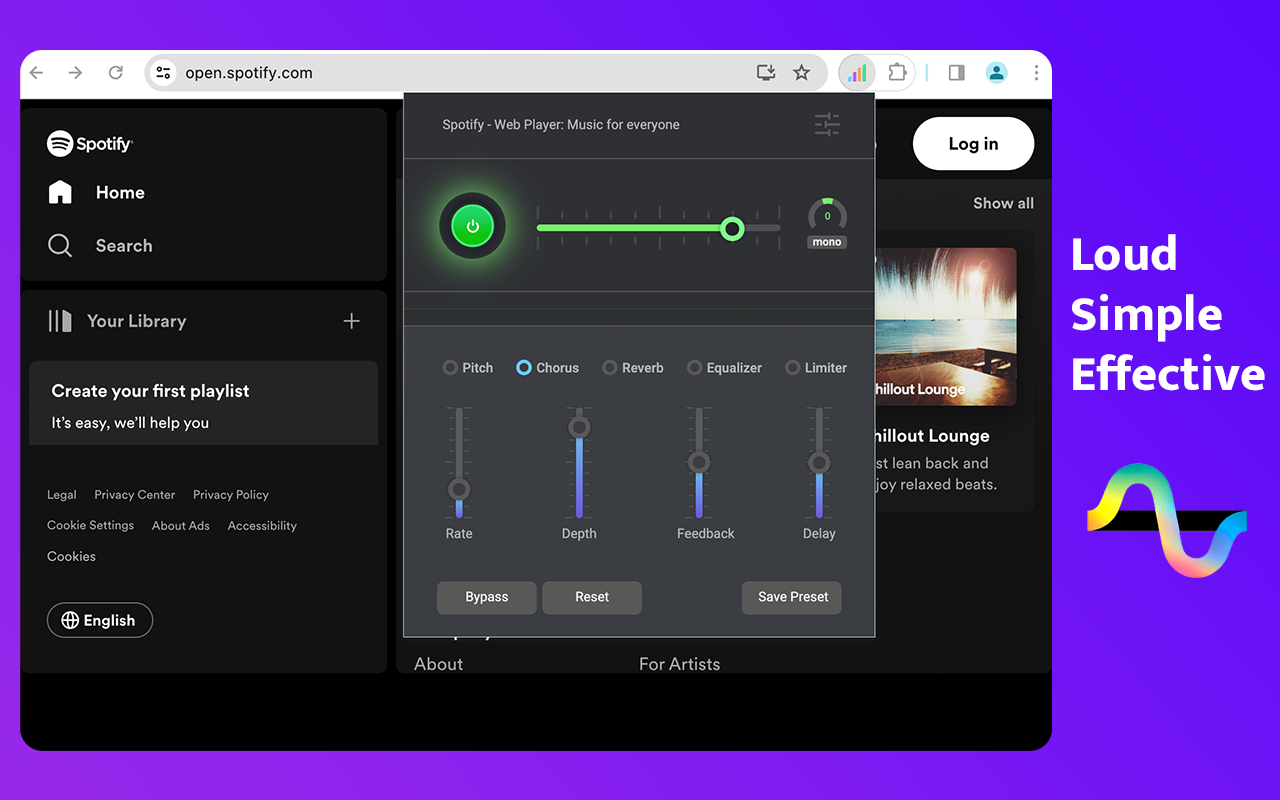Select the Equalizer effect radio button
The width and height of the screenshot is (1280, 800).
tap(694, 368)
